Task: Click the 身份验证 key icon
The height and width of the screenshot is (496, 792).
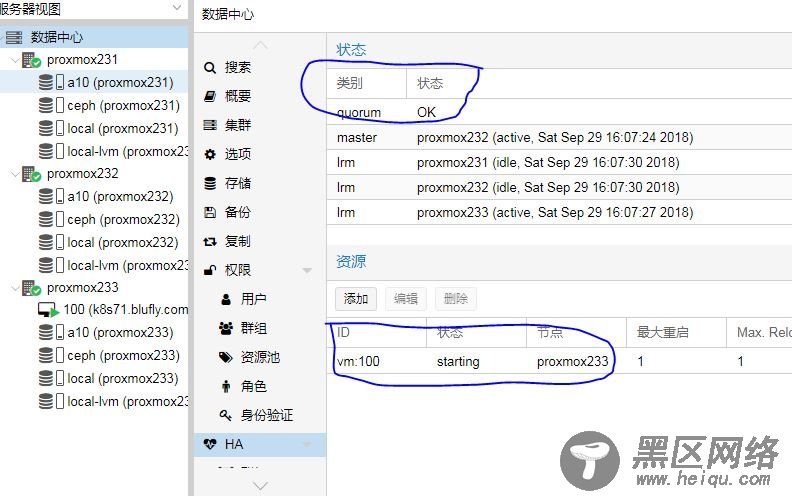Action: coord(226,416)
